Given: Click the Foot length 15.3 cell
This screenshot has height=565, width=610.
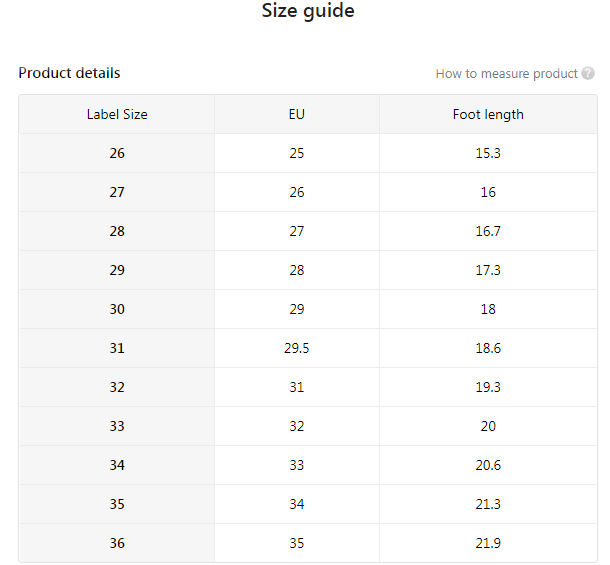Looking at the screenshot, I should [x=488, y=154].
